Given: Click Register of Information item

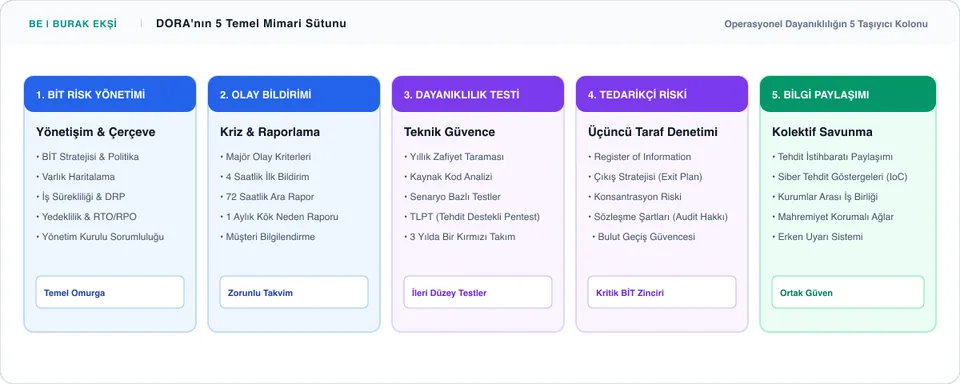Looking at the screenshot, I should 640,157.
